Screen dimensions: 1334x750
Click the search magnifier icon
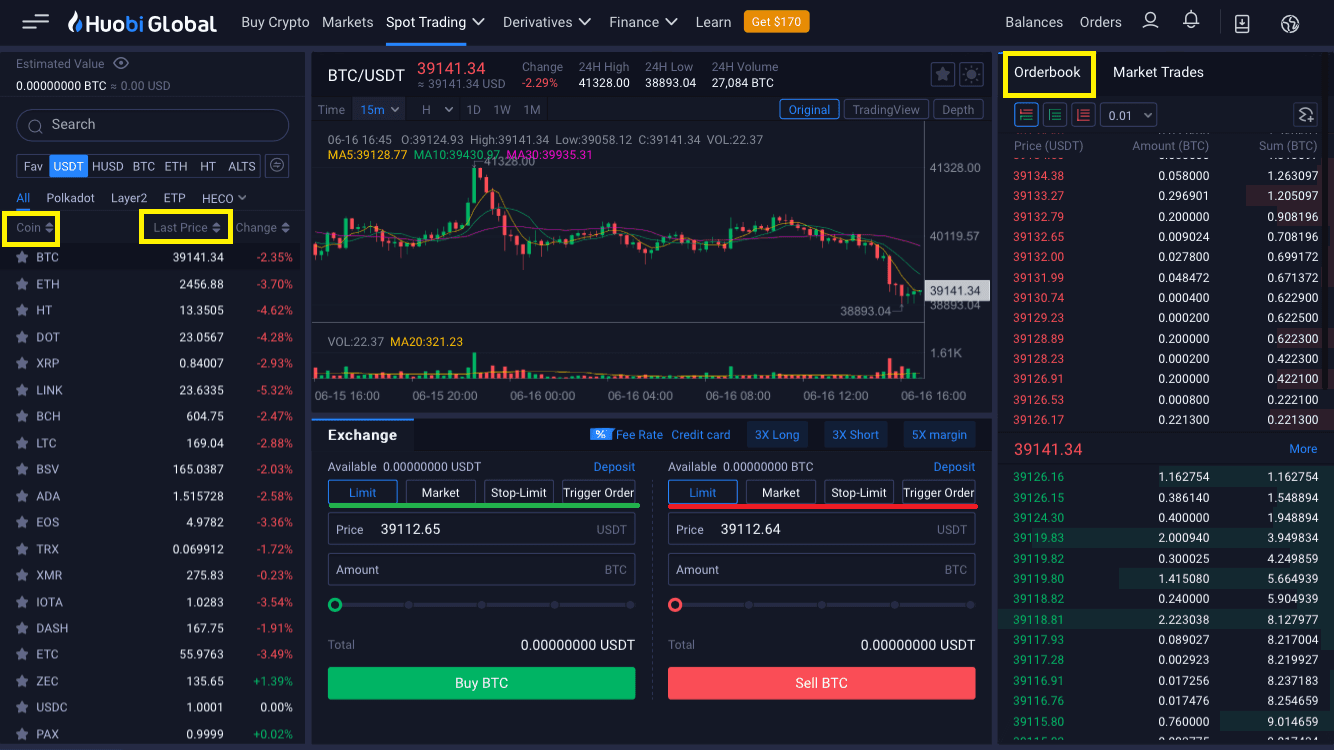(35, 125)
